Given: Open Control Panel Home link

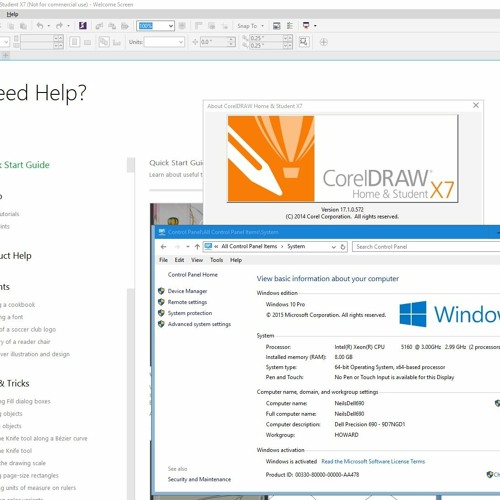Looking at the screenshot, I should coord(193,275).
